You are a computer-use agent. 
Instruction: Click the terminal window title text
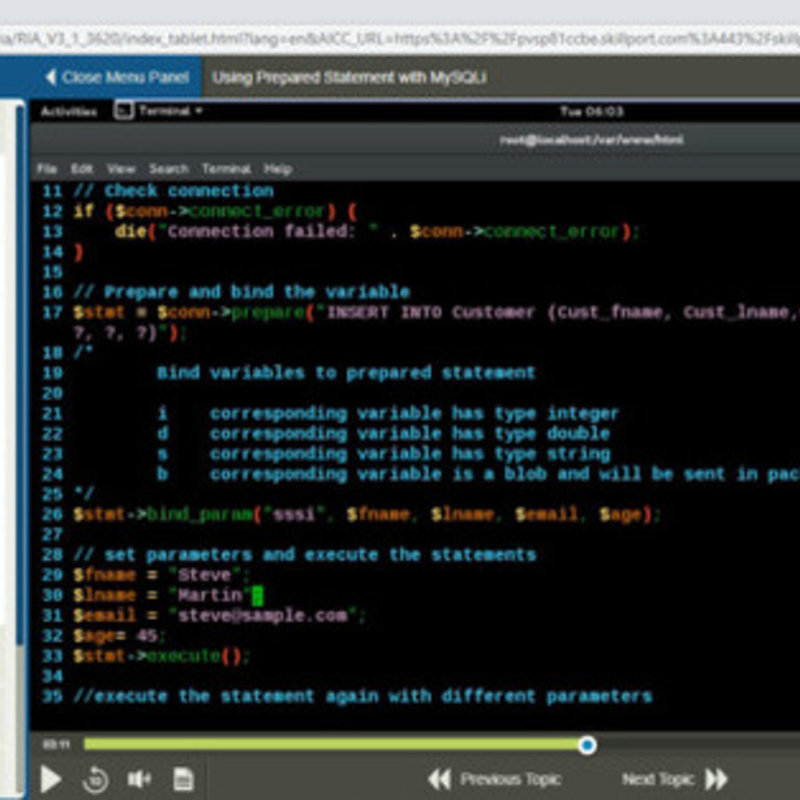click(x=591, y=140)
